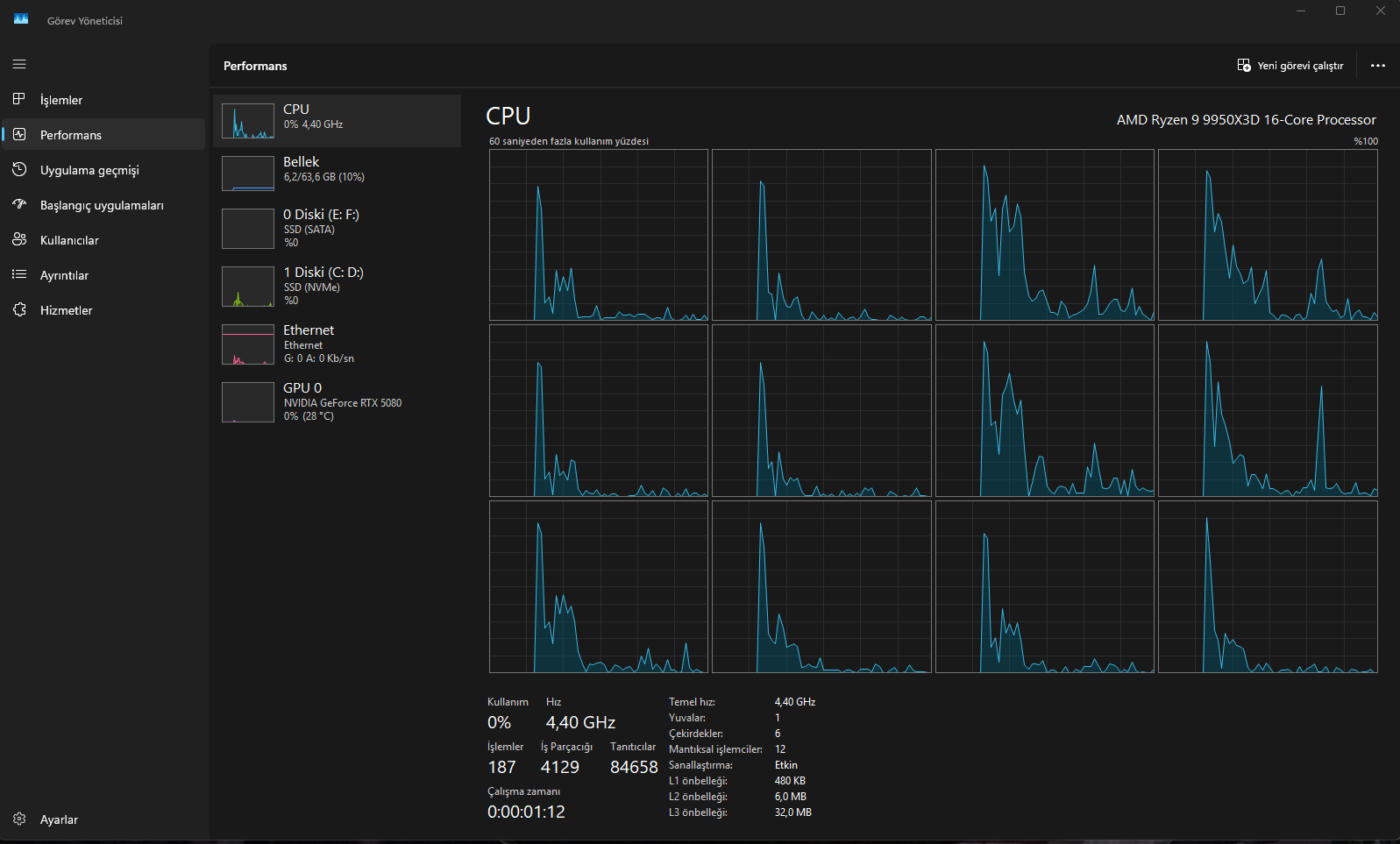
Task: Open the İşlemler page icon
Action: point(19,99)
